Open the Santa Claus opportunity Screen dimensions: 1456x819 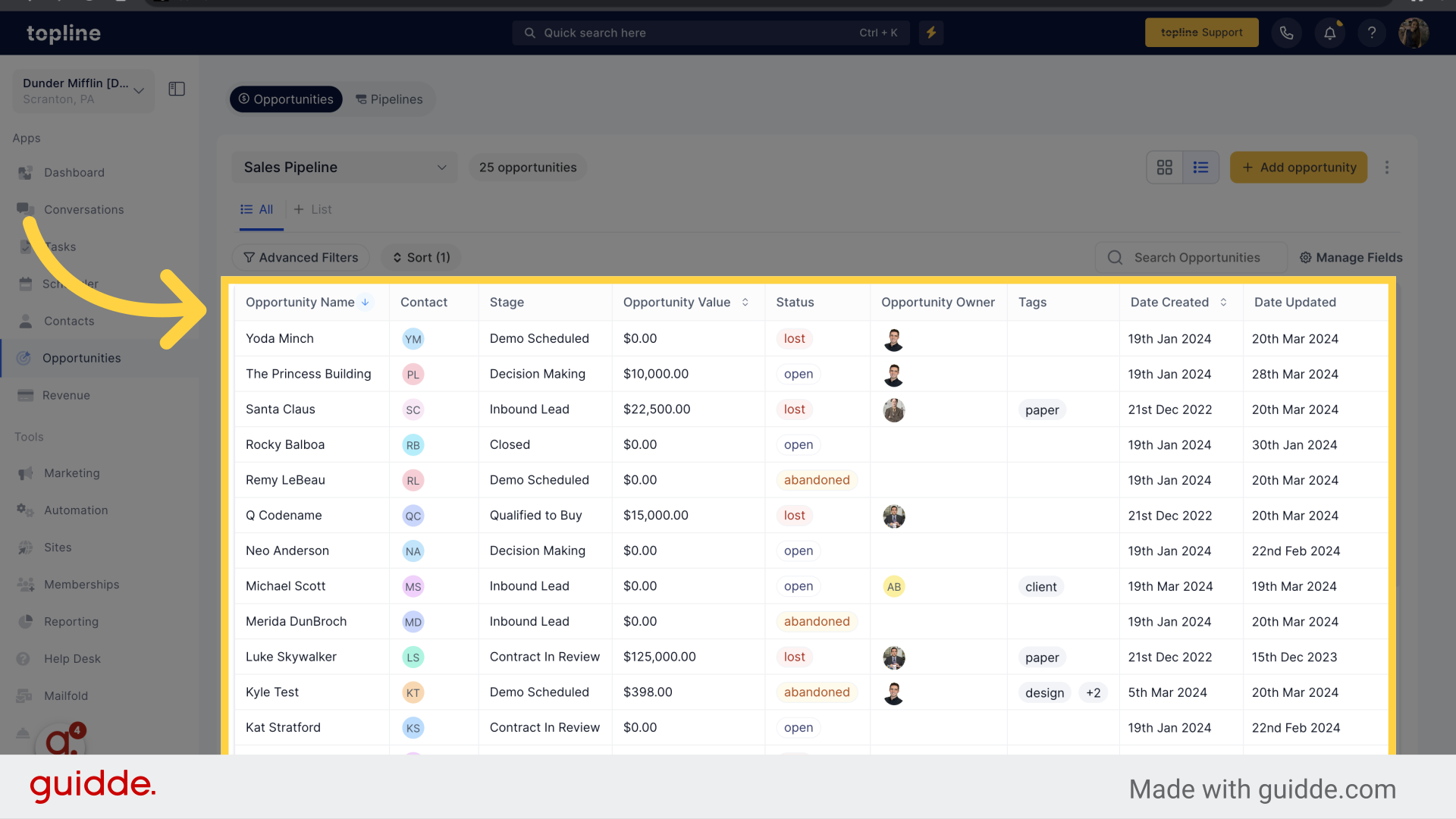pyautogui.click(x=281, y=409)
